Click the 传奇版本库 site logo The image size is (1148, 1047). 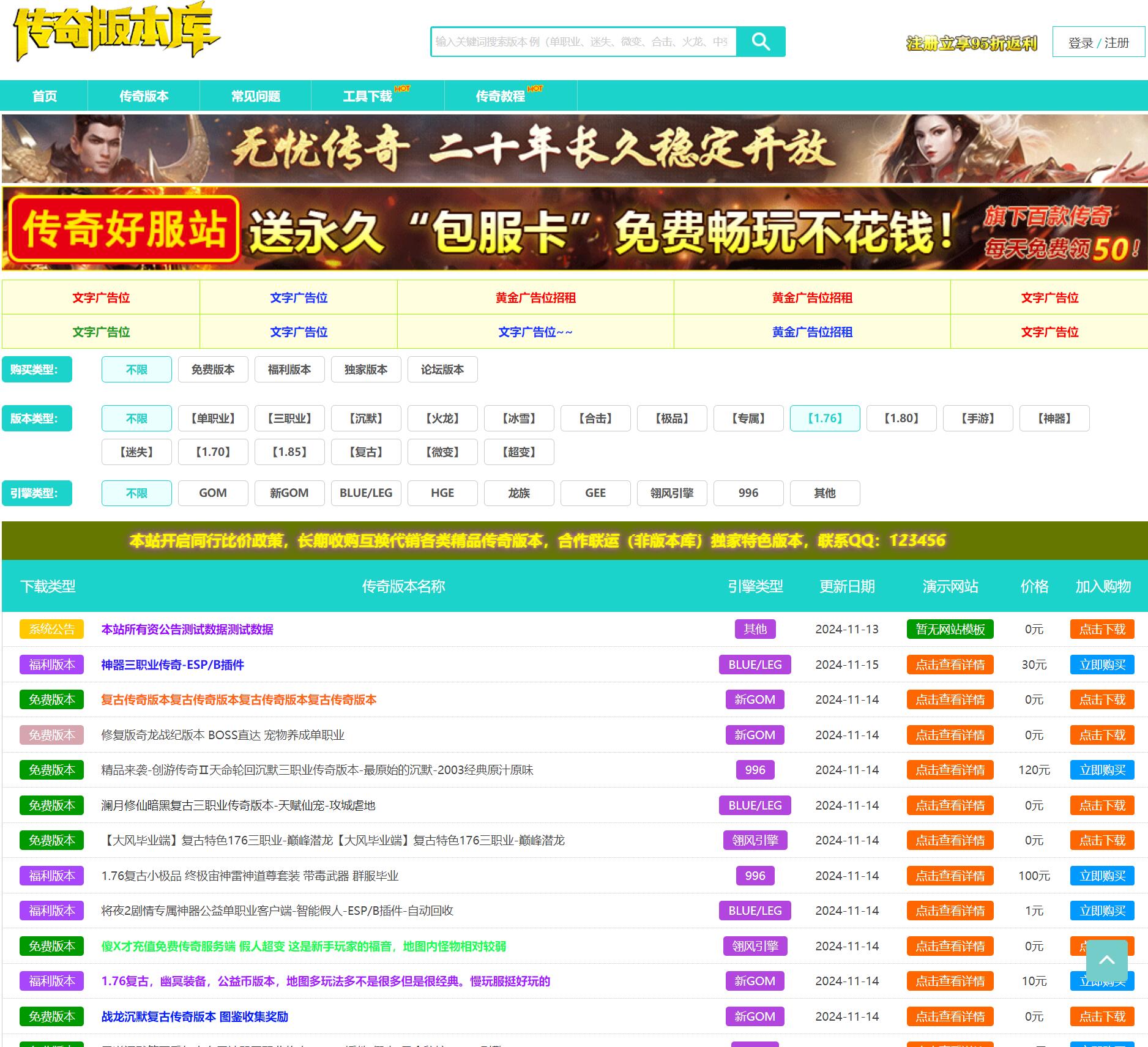click(115, 32)
